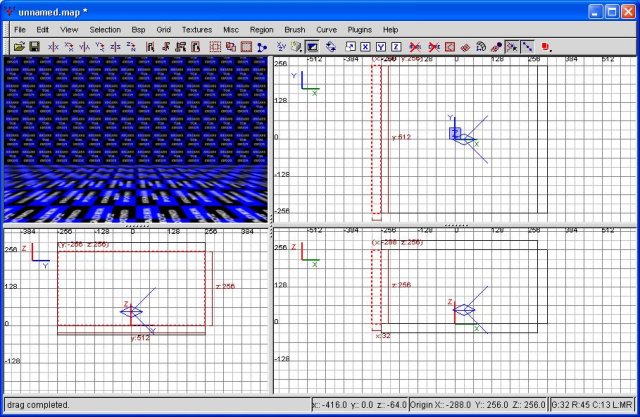Open the texture view mode dropdown
This screenshot has height=417, width=640.
coord(297,47)
